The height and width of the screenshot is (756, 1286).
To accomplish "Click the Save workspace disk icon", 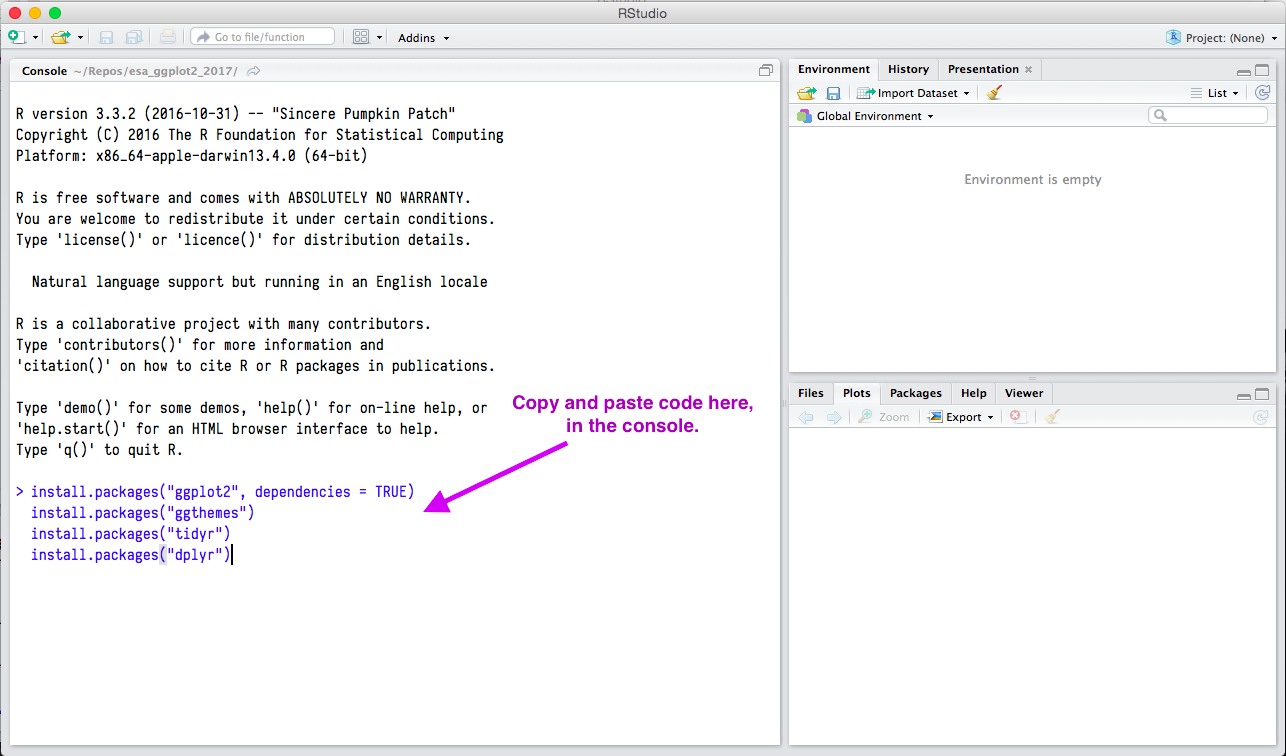I will click(x=833, y=93).
